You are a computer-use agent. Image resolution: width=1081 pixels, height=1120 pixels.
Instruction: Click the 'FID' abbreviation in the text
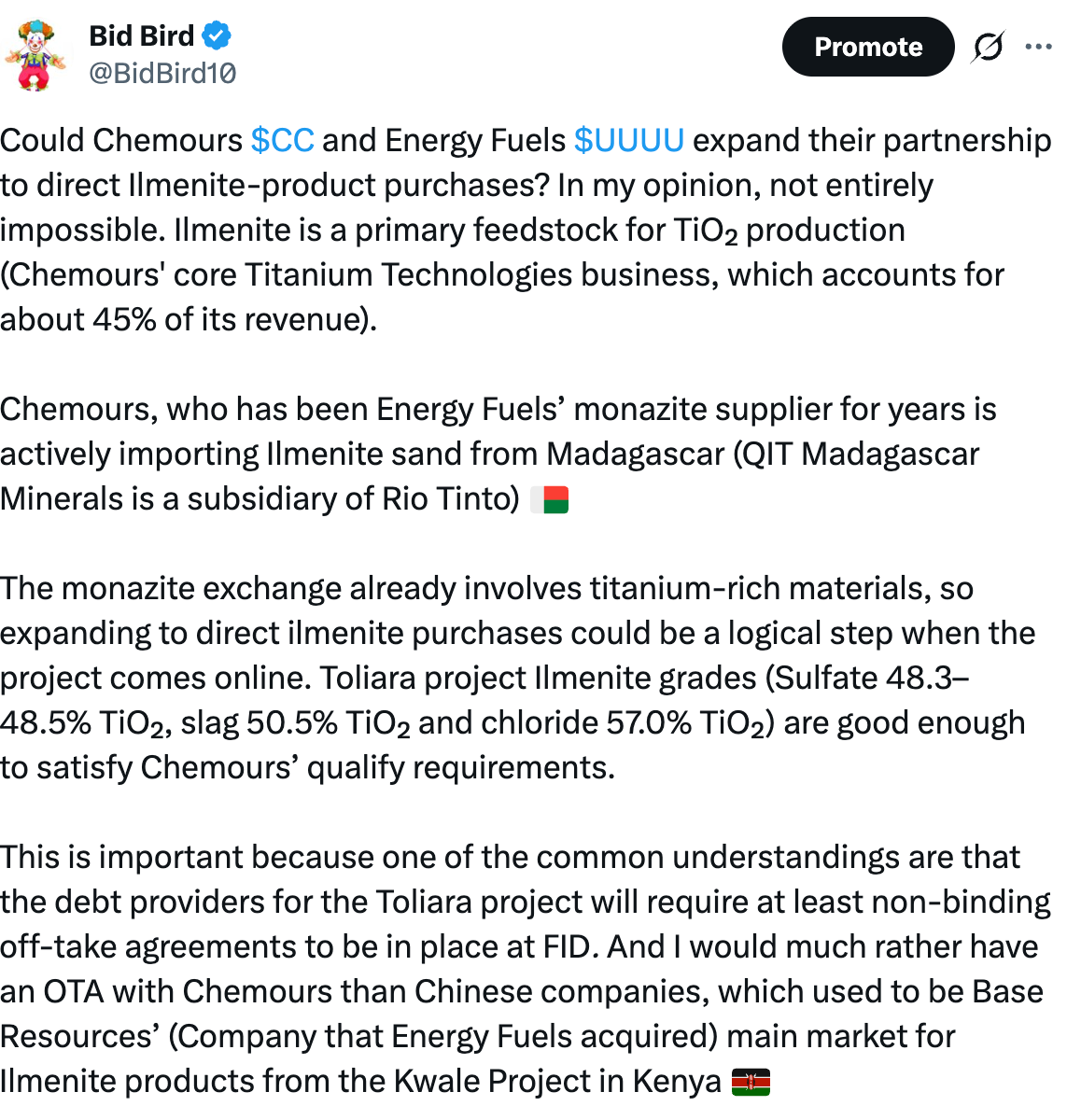tap(567, 946)
